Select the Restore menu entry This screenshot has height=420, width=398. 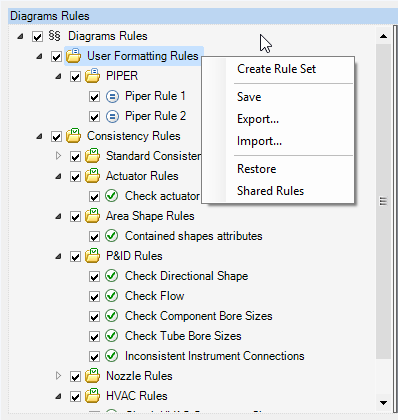tap(256, 169)
